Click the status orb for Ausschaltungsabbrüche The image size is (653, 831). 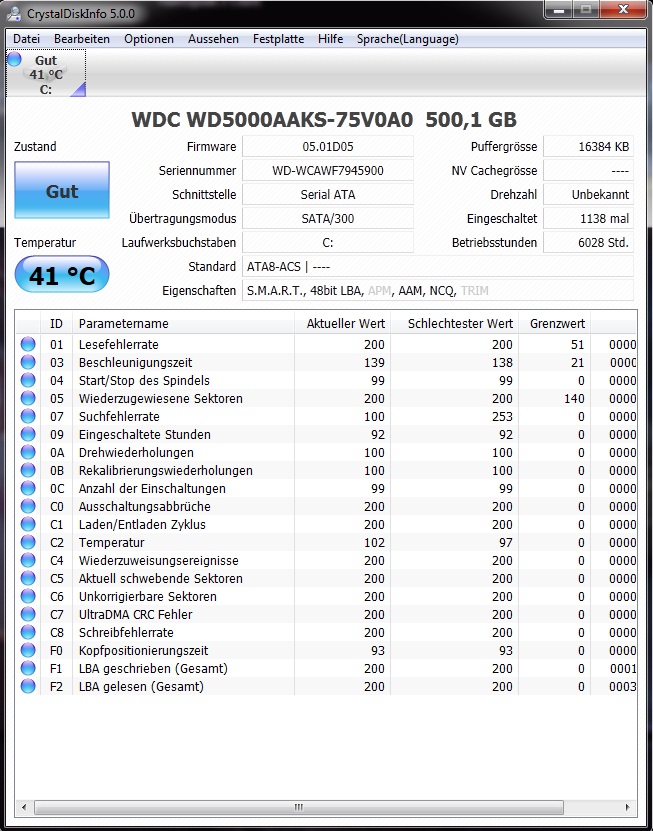[28, 507]
